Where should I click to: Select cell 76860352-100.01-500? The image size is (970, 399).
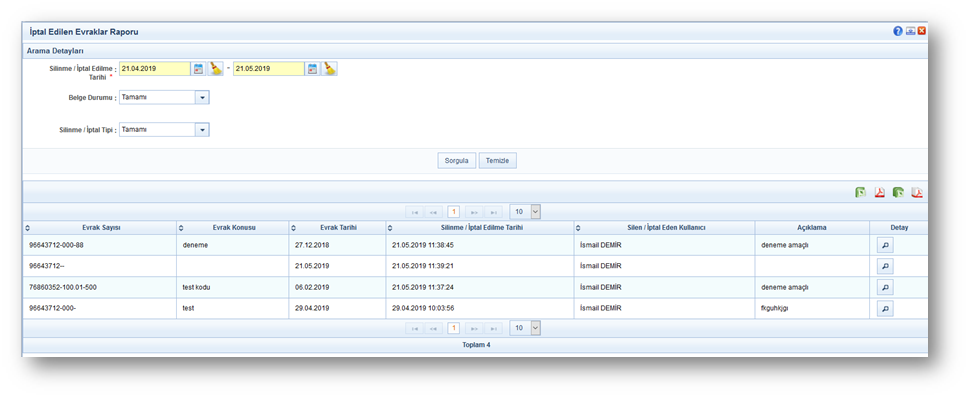[x=100, y=287]
